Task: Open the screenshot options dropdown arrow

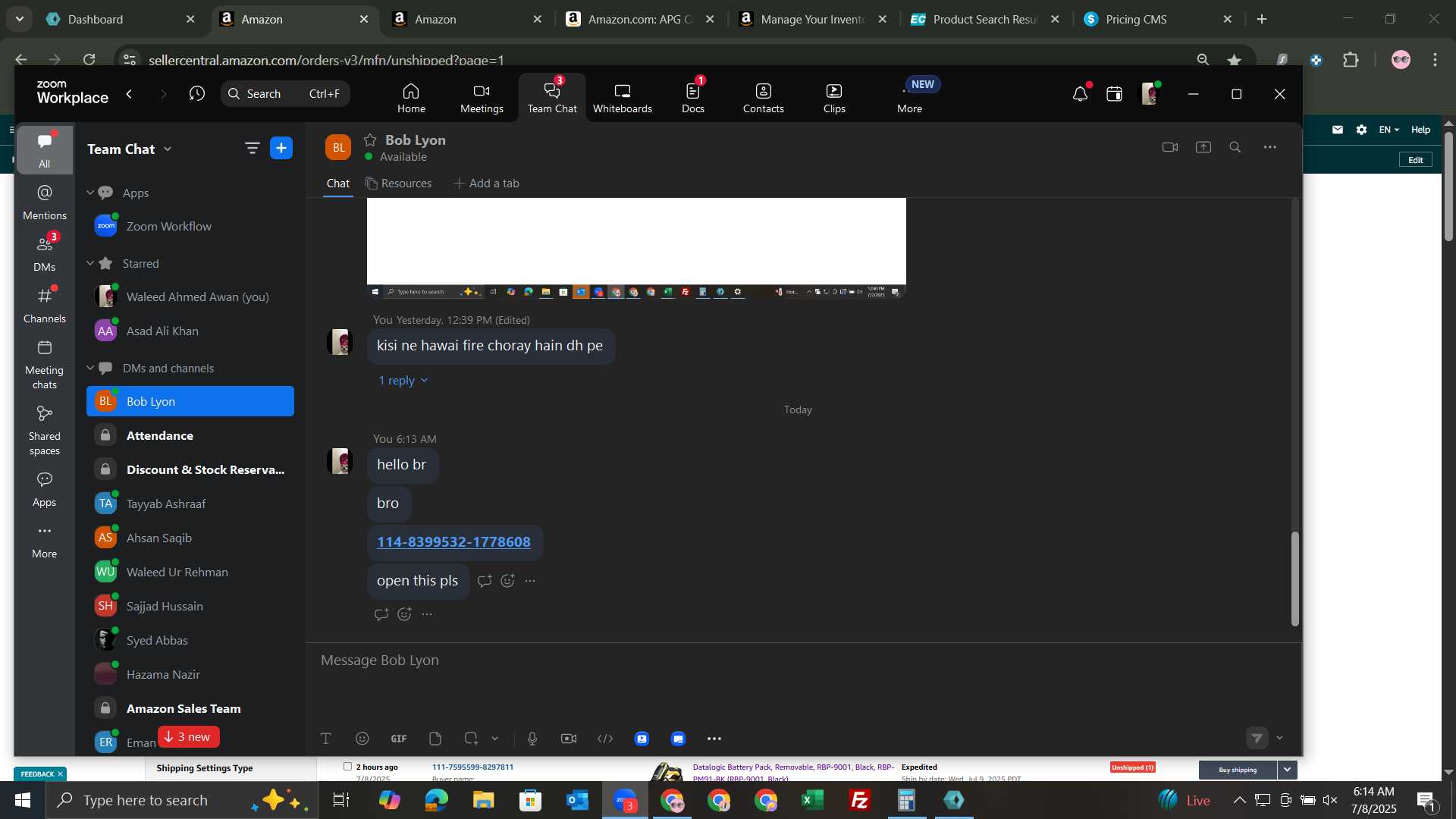Action: (495, 739)
